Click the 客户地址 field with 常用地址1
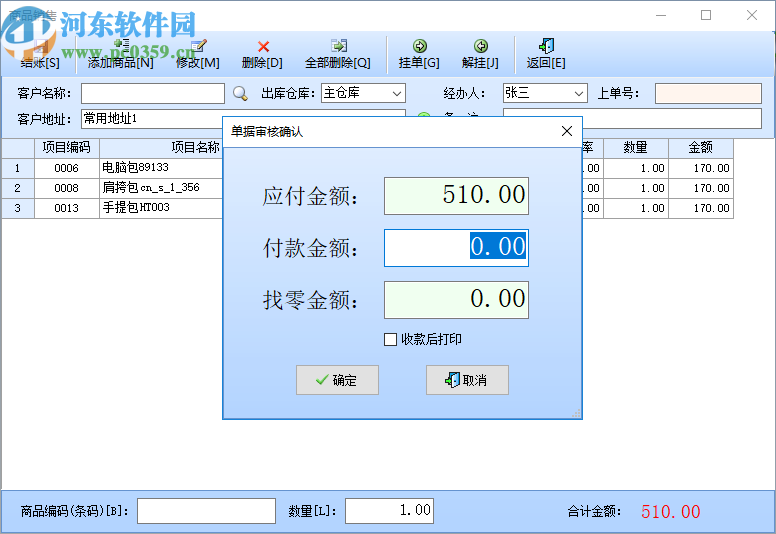Screen dimensions: 776x534 tap(152, 119)
